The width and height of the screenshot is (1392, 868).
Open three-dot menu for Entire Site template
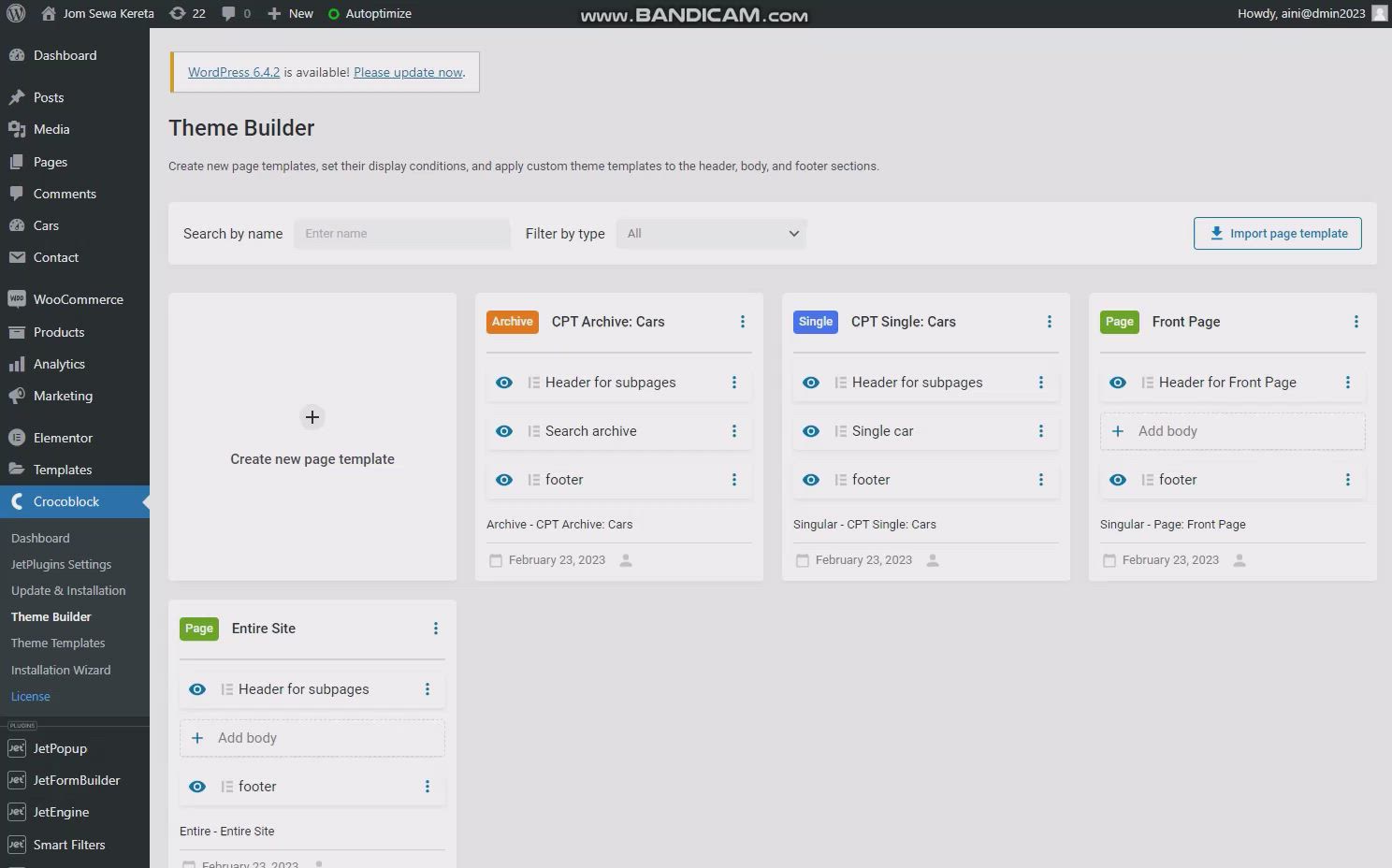436,629
